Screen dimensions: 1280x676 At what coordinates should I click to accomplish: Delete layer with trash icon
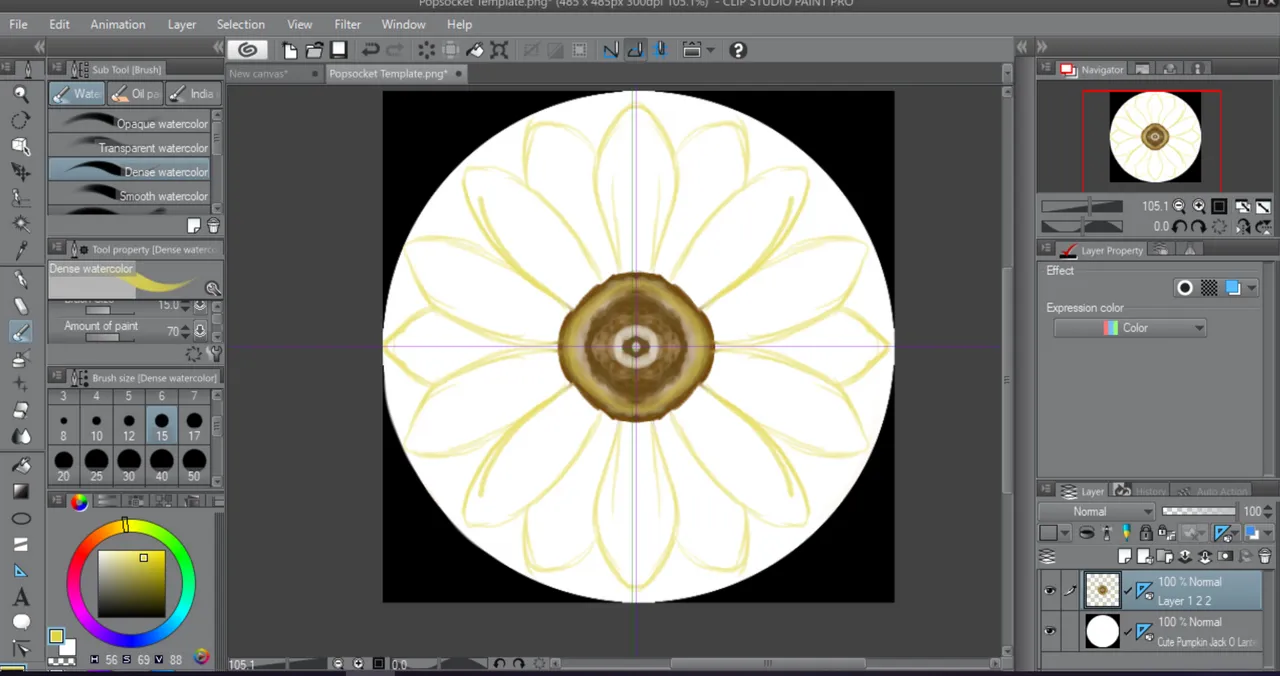point(1264,556)
